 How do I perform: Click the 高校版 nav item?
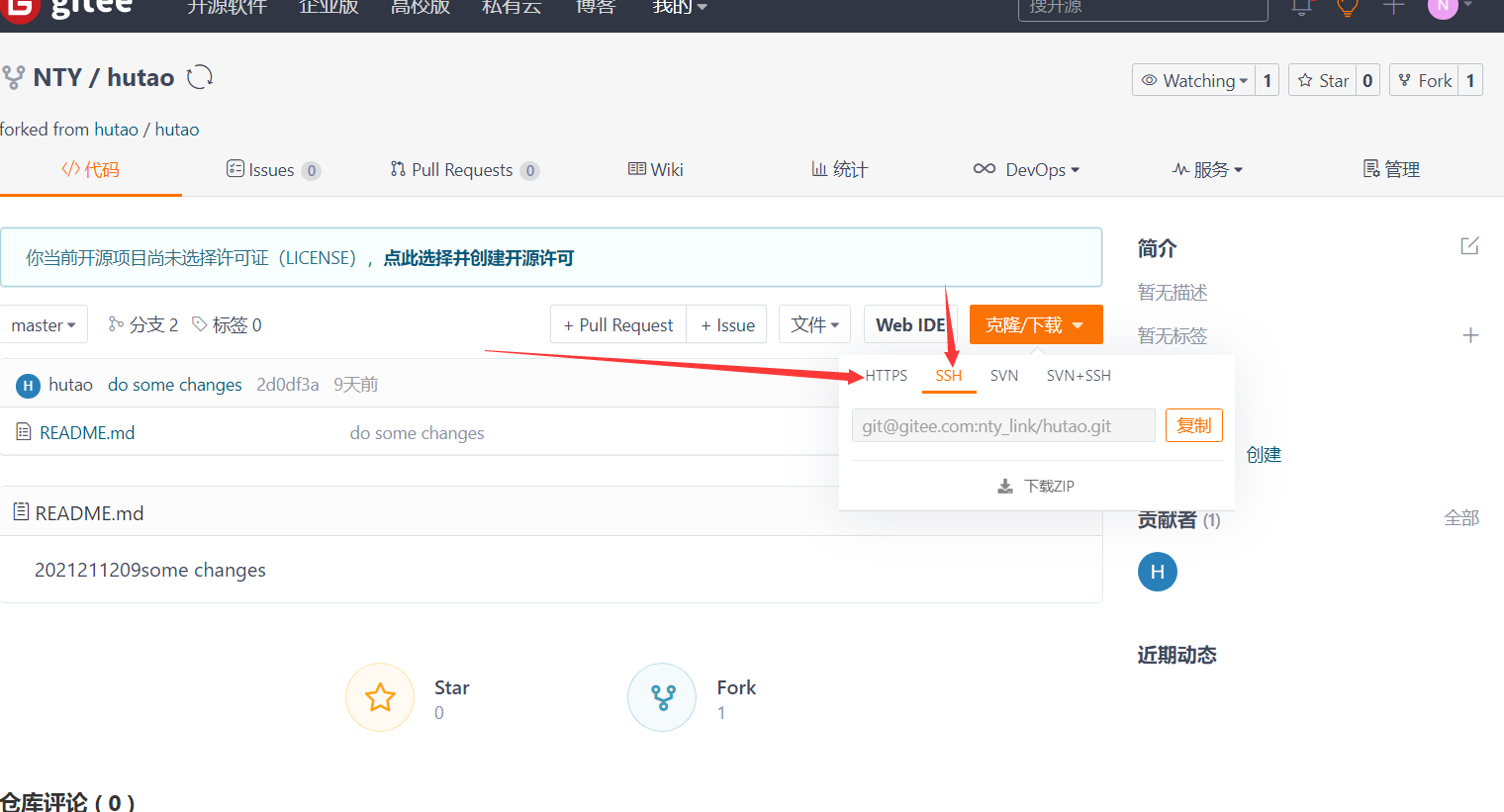[x=421, y=7]
